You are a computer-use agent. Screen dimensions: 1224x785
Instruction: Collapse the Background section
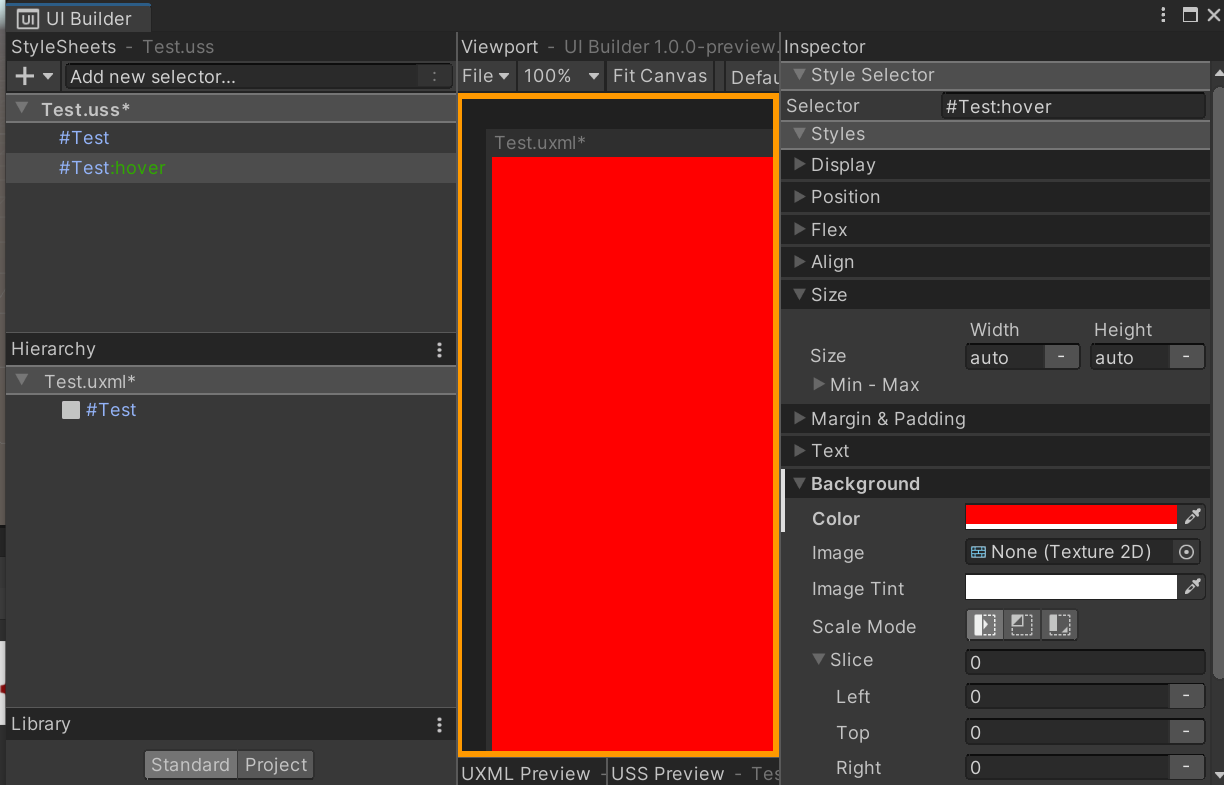pyautogui.click(x=798, y=483)
